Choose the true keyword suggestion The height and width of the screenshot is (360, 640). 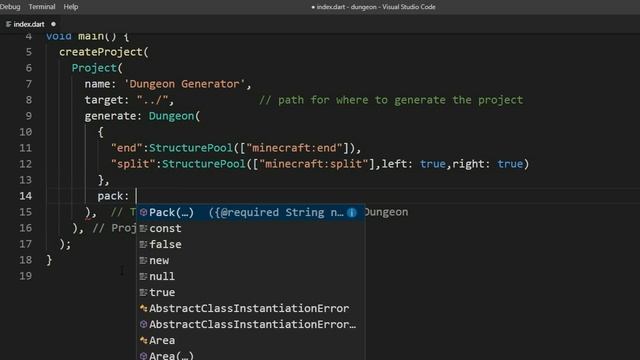(250, 292)
